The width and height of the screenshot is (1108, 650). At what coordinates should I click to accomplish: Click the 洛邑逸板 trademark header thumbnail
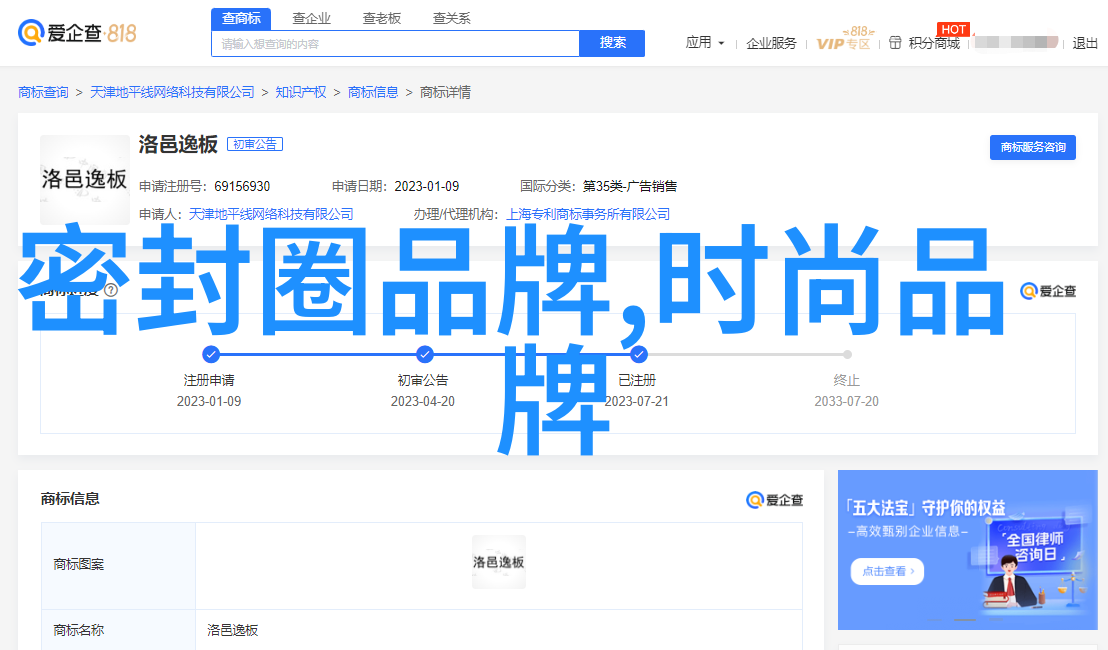tap(85, 179)
